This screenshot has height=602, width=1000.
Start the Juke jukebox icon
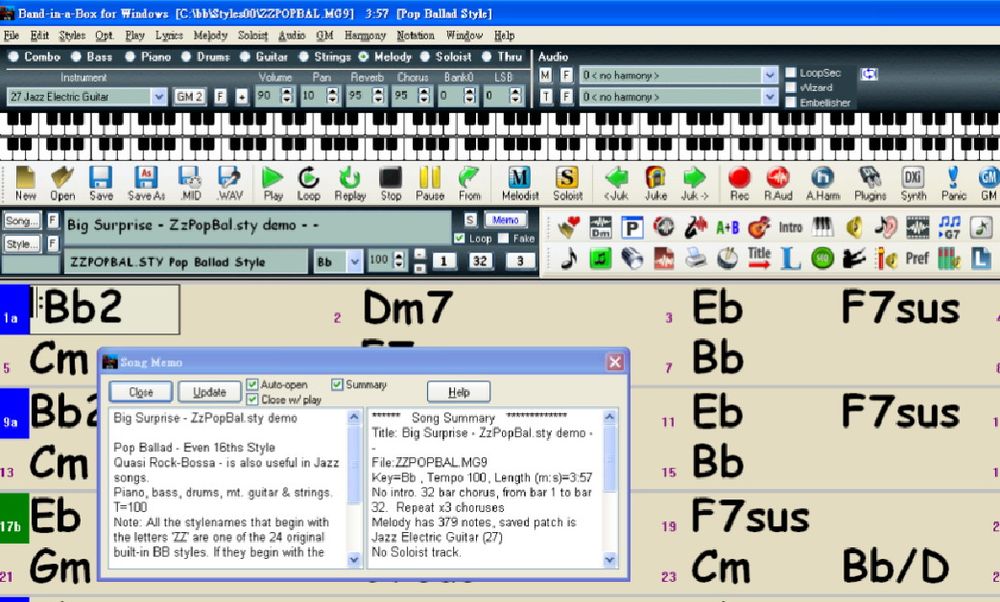pyautogui.click(x=656, y=184)
